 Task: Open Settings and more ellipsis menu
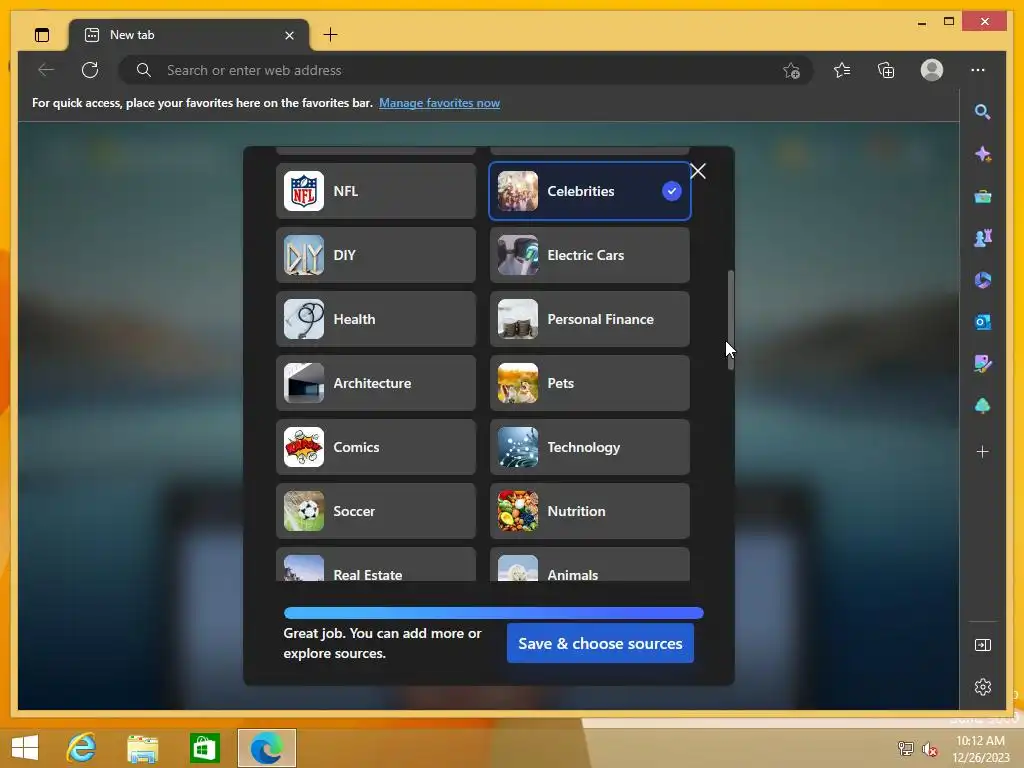coord(978,70)
